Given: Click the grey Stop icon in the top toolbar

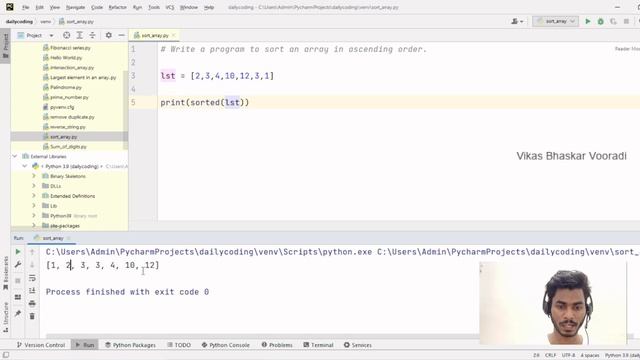Looking at the screenshot, I should click(x=626, y=21).
